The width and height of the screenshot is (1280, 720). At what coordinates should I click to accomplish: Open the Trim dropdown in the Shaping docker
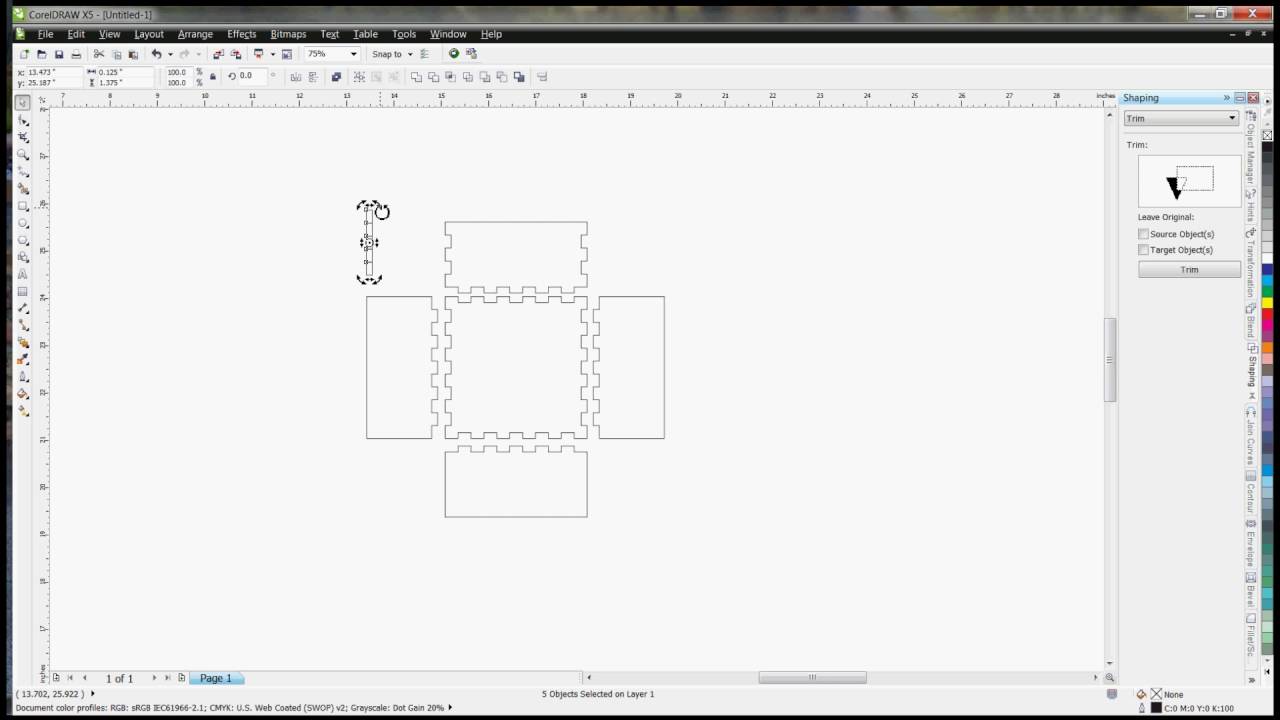1181,118
